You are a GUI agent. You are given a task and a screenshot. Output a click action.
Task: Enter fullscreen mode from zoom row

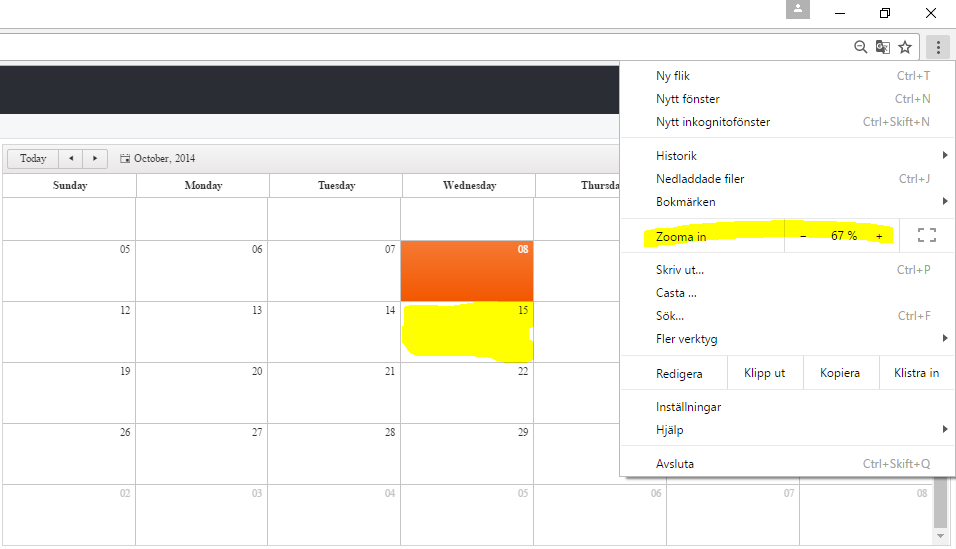(x=927, y=235)
